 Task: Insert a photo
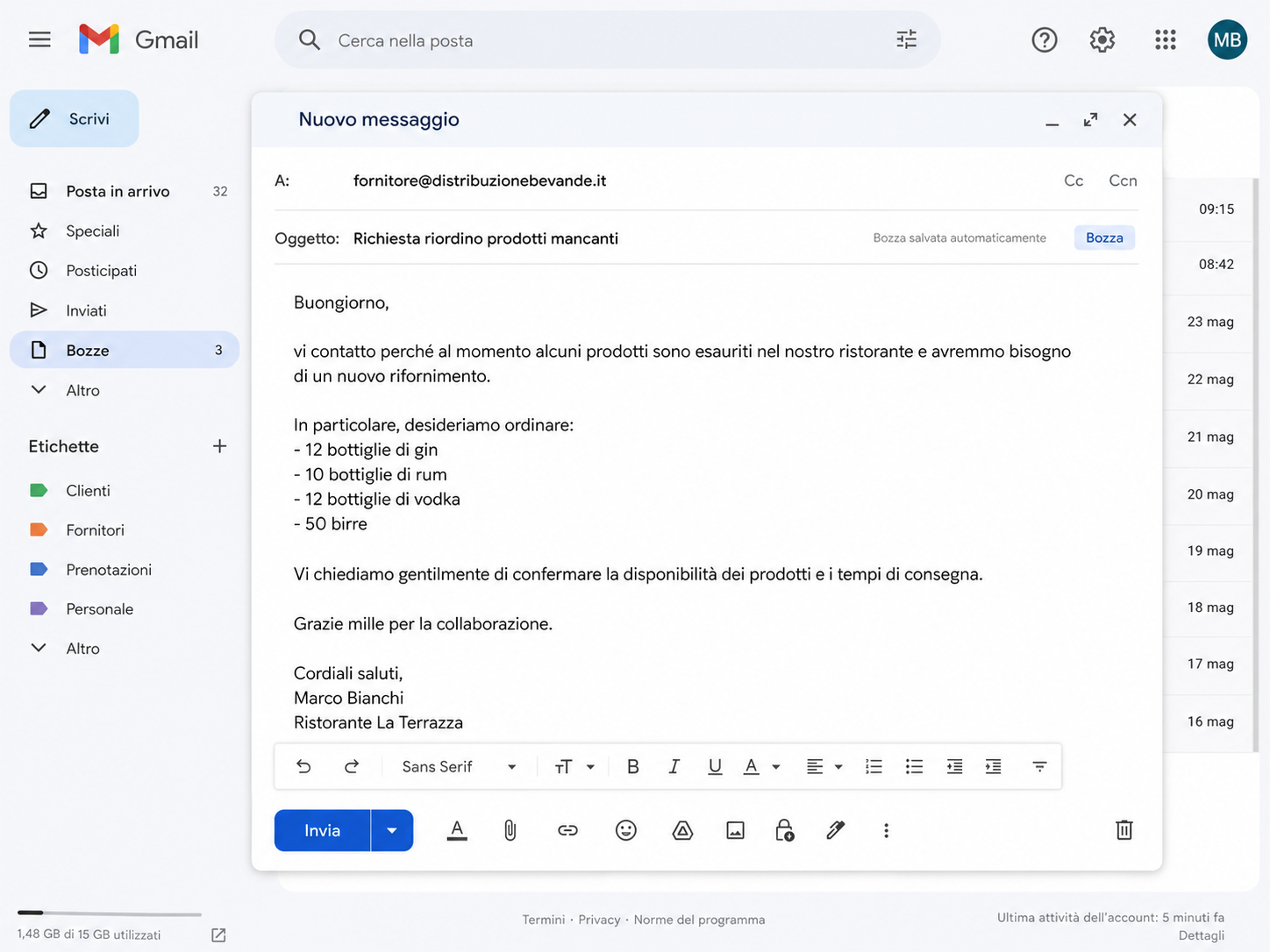click(x=735, y=830)
